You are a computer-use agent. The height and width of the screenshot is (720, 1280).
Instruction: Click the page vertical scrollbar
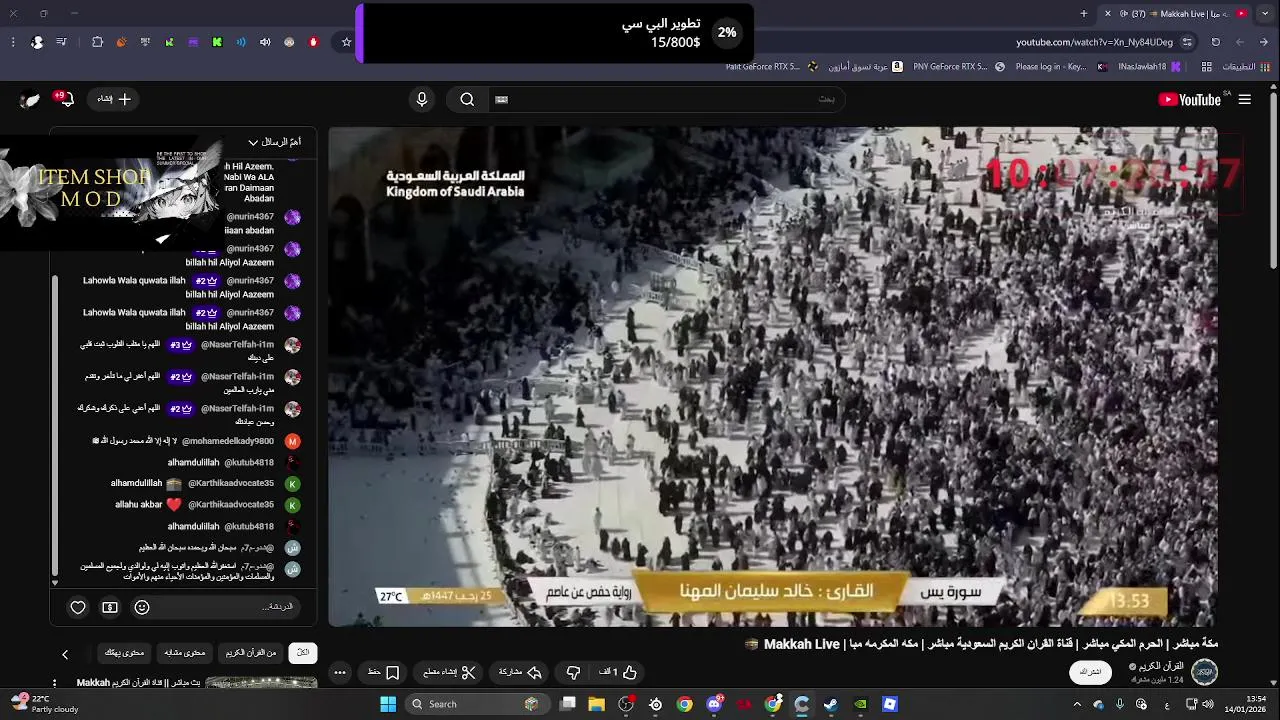click(1273, 180)
